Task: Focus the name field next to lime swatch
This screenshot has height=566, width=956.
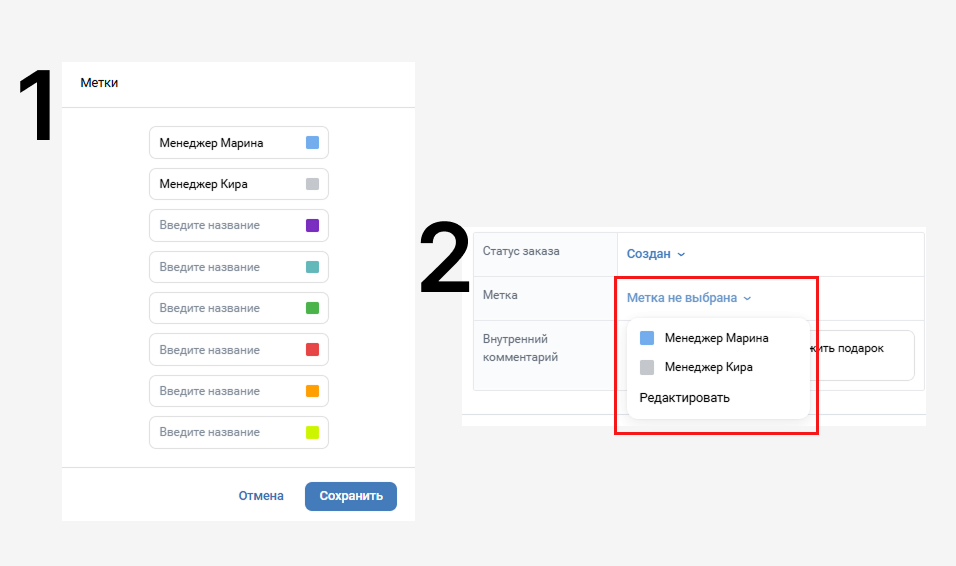Action: (239, 432)
